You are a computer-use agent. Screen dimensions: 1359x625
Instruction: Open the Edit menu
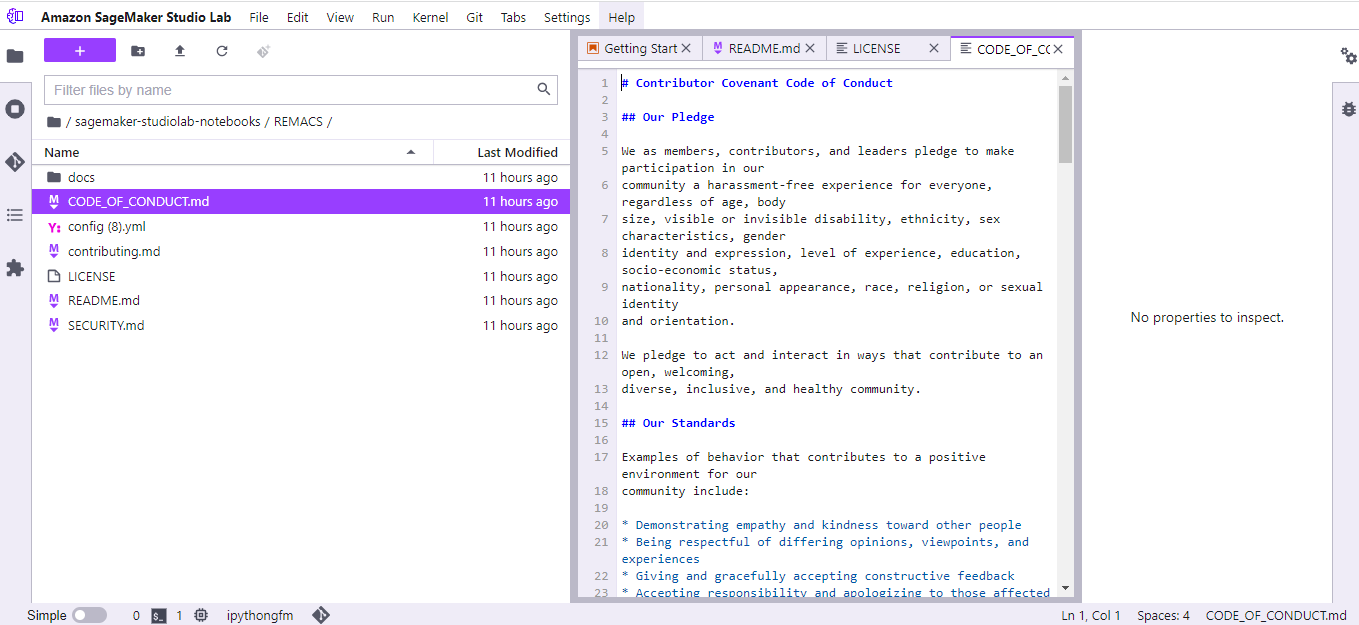[297, 17]
